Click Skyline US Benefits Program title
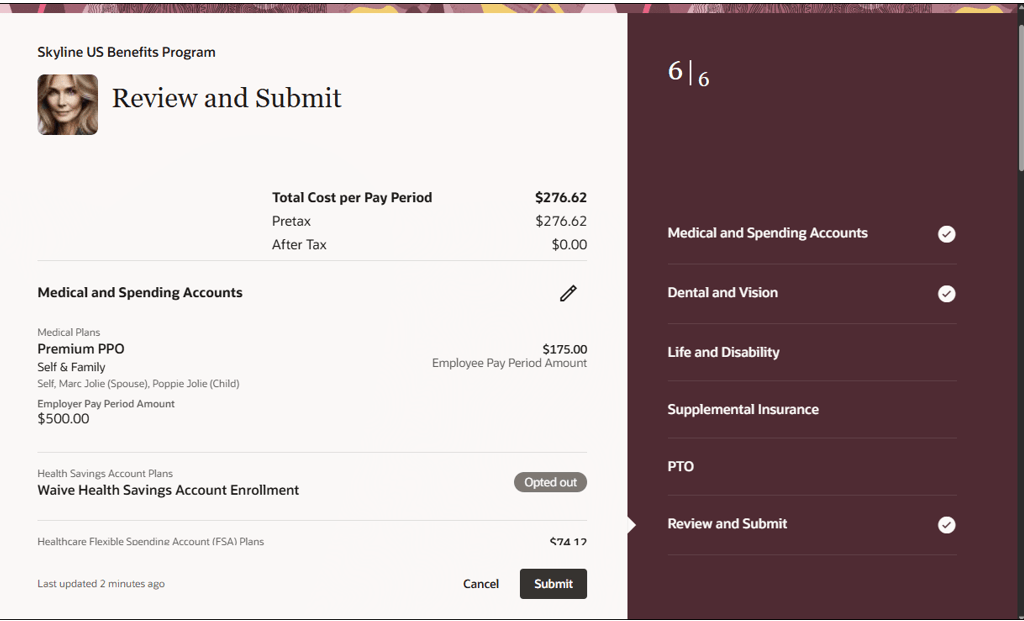1024x621 pixels. pos(126,52)
